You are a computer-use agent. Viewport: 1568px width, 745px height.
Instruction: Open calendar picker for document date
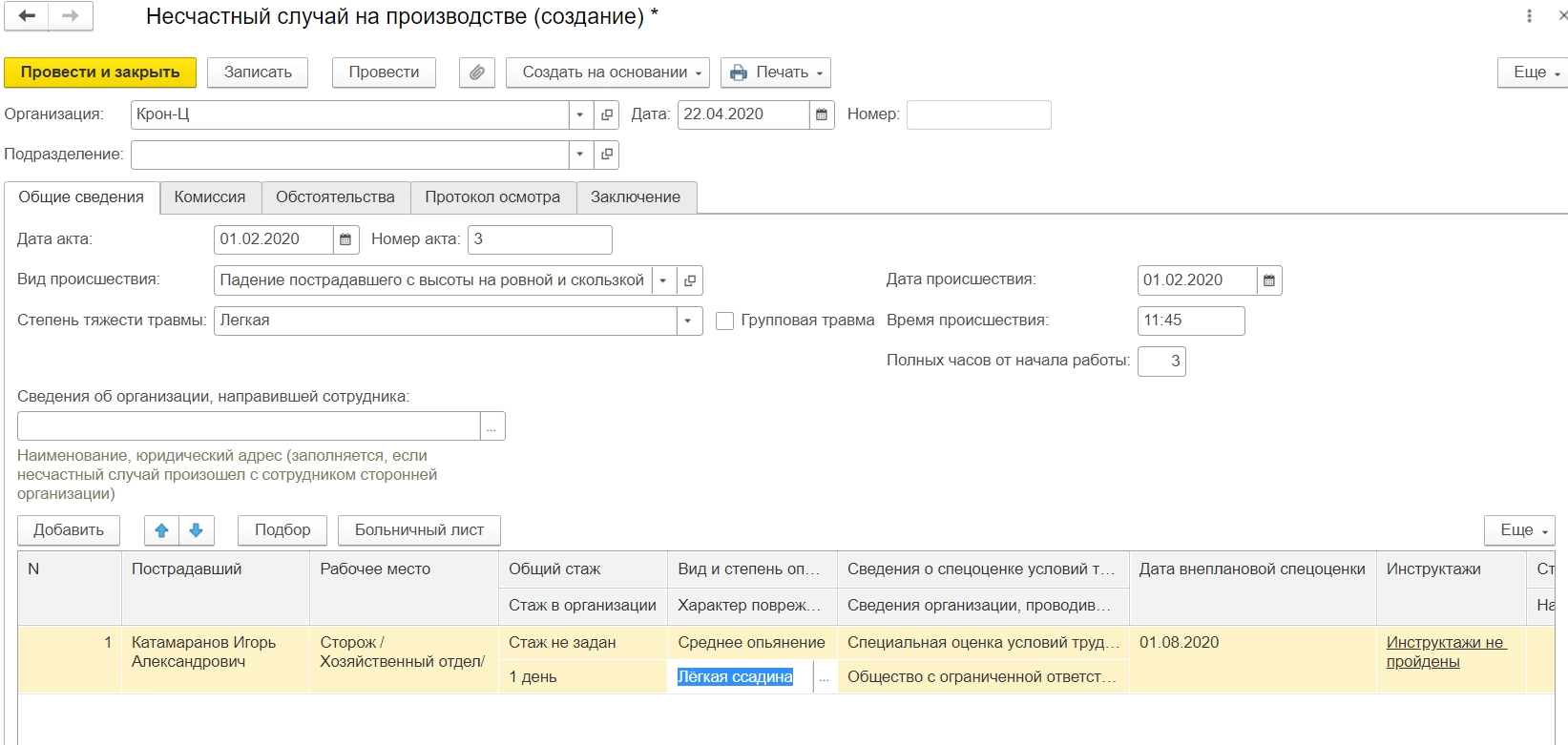(822, 114)
